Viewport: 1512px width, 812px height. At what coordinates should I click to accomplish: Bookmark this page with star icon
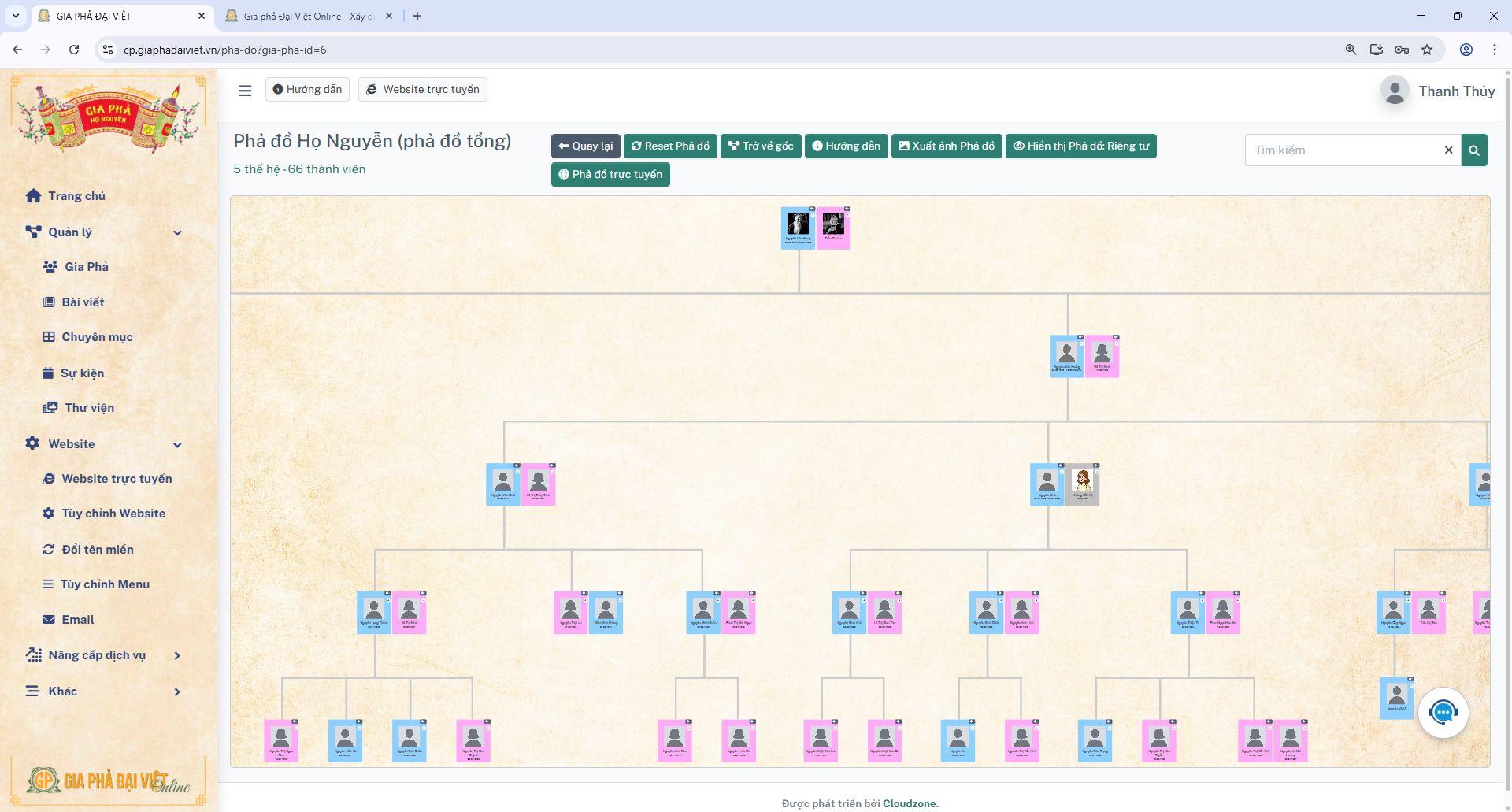[1427, 50]
